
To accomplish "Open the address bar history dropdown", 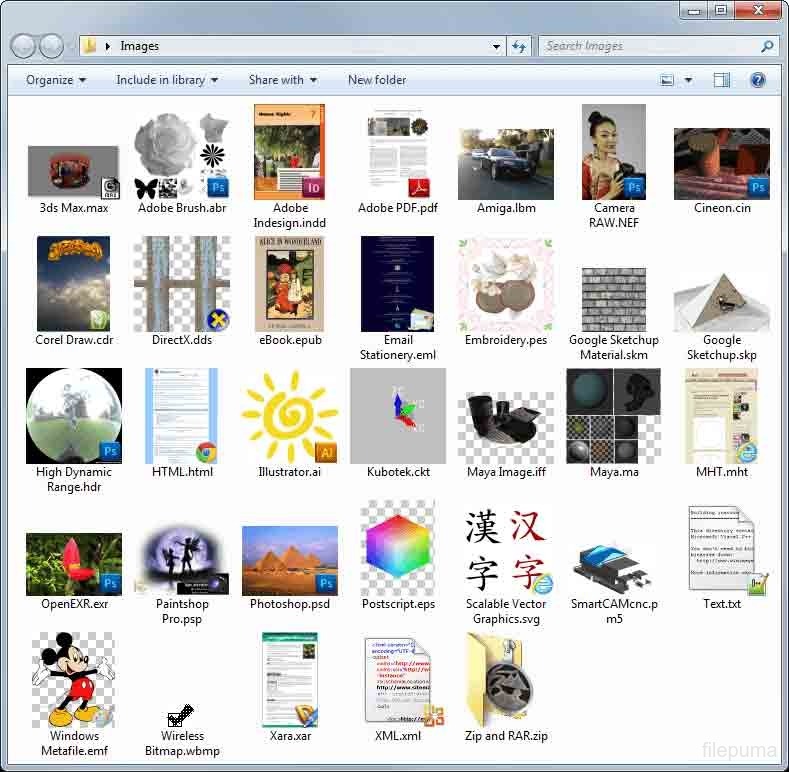I will pos(497,46).
